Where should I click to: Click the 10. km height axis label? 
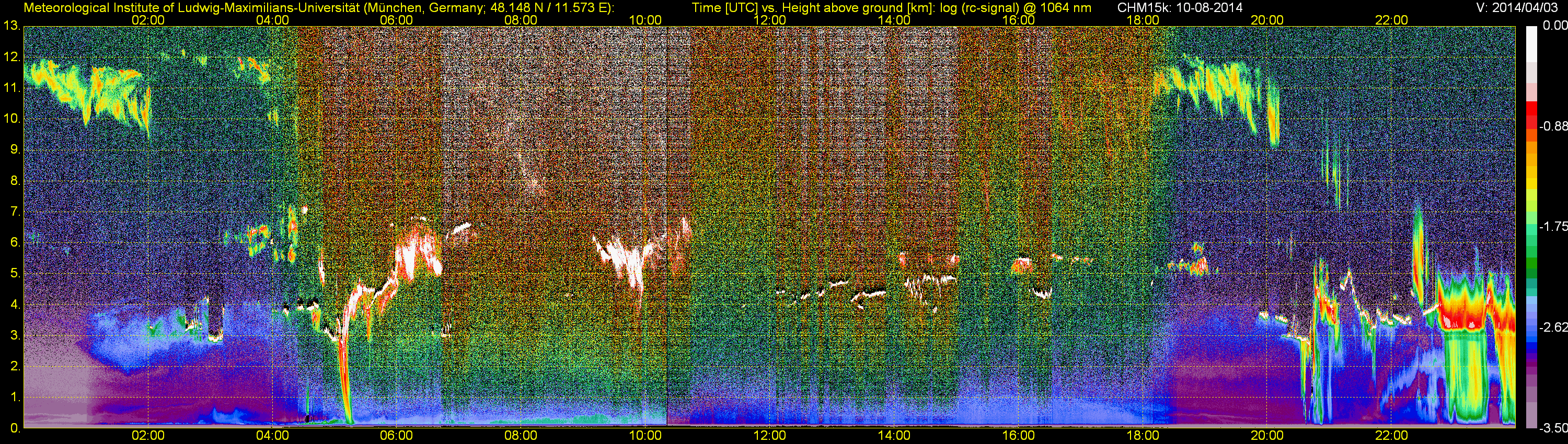pos(11,119)
